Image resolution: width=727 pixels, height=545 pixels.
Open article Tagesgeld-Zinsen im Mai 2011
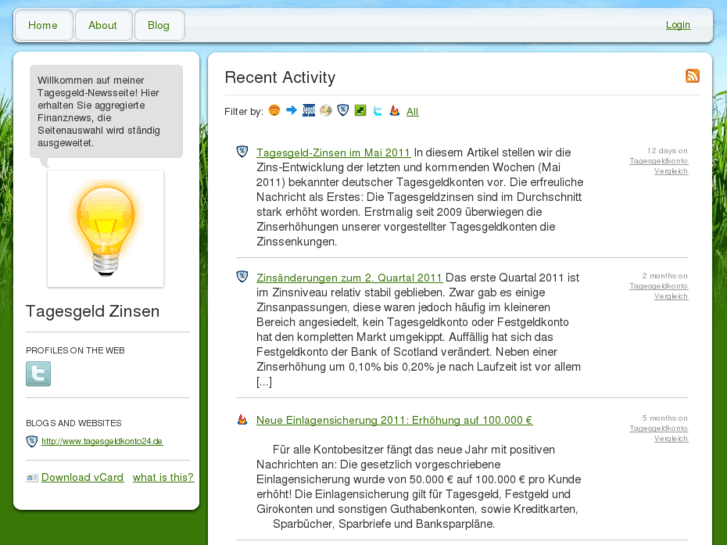pyautogui.click(x=333, y=153)
